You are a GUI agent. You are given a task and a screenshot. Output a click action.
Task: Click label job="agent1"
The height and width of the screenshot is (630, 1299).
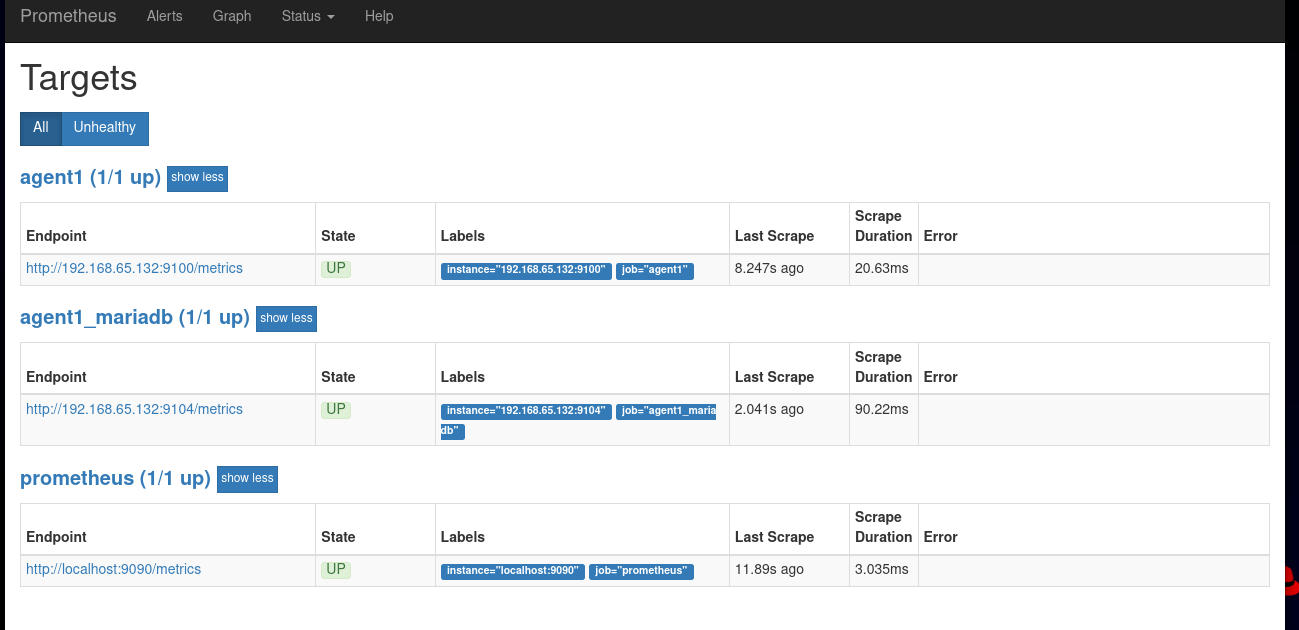[655, 270]
